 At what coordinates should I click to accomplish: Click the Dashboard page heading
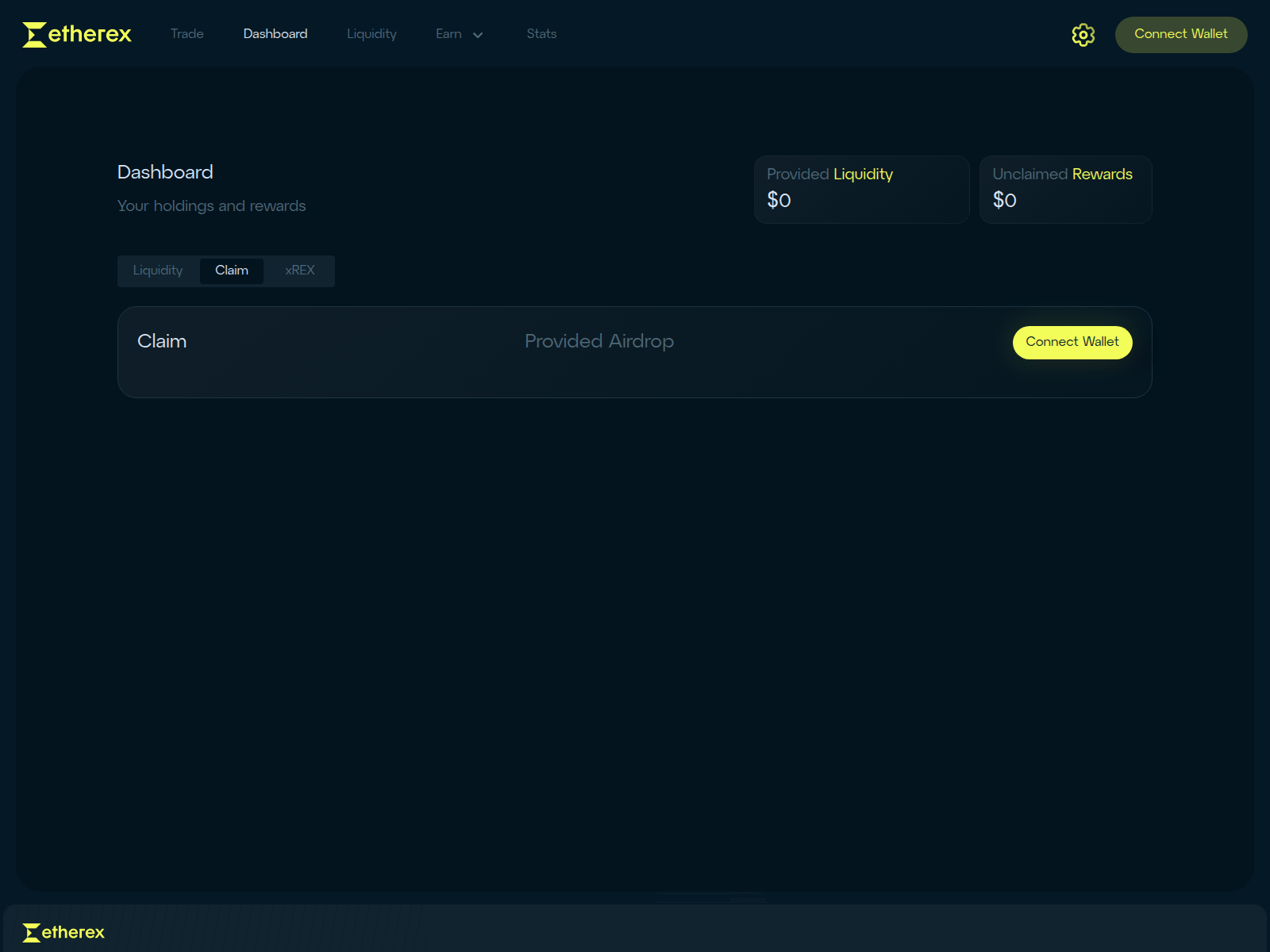coord(165,172)
